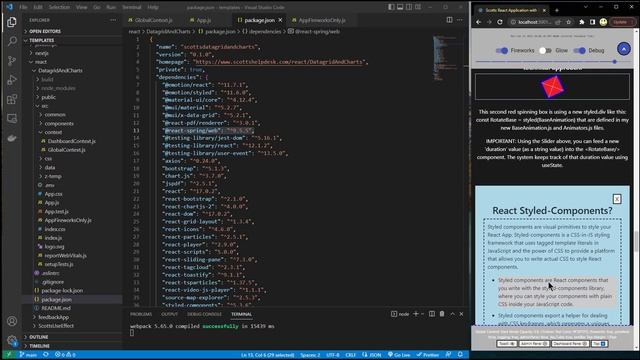Reload the browser page
Viewport: 640px width, 360px height.
click(500, 22)
